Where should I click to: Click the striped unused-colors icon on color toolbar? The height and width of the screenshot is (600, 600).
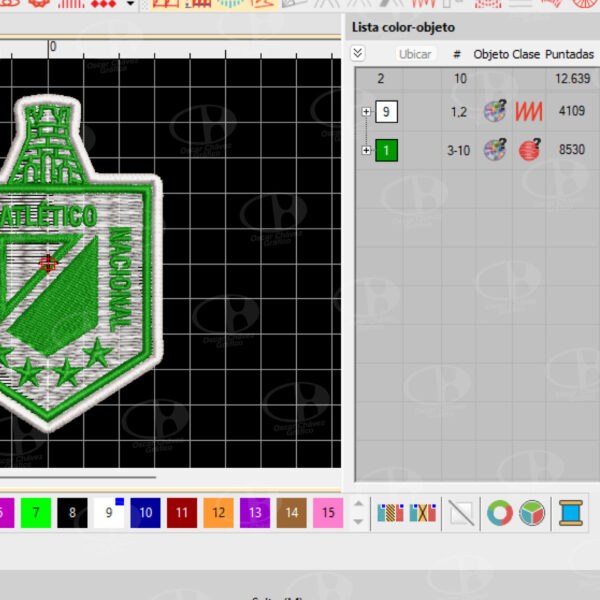point(390,513)
